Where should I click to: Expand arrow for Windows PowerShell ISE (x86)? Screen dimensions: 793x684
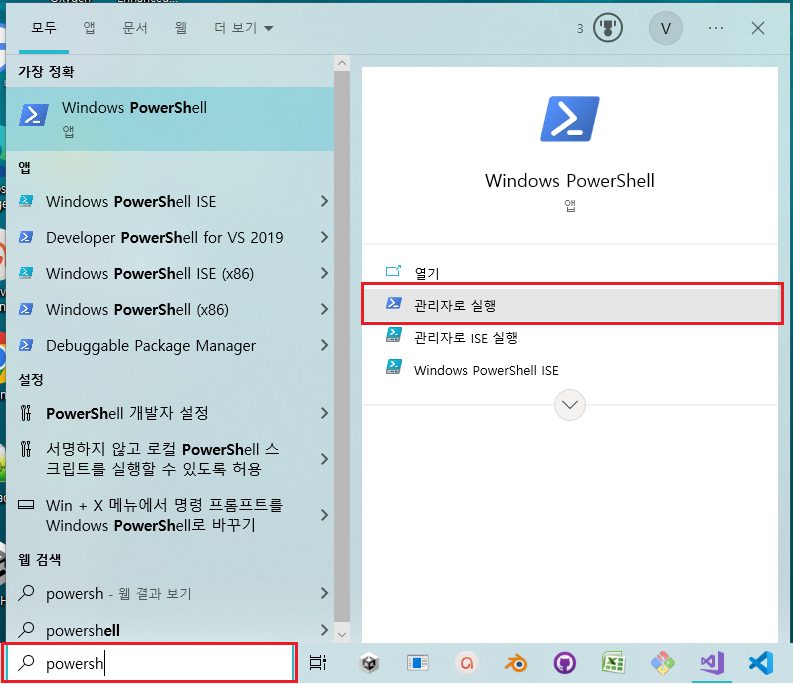click(324, 273)
